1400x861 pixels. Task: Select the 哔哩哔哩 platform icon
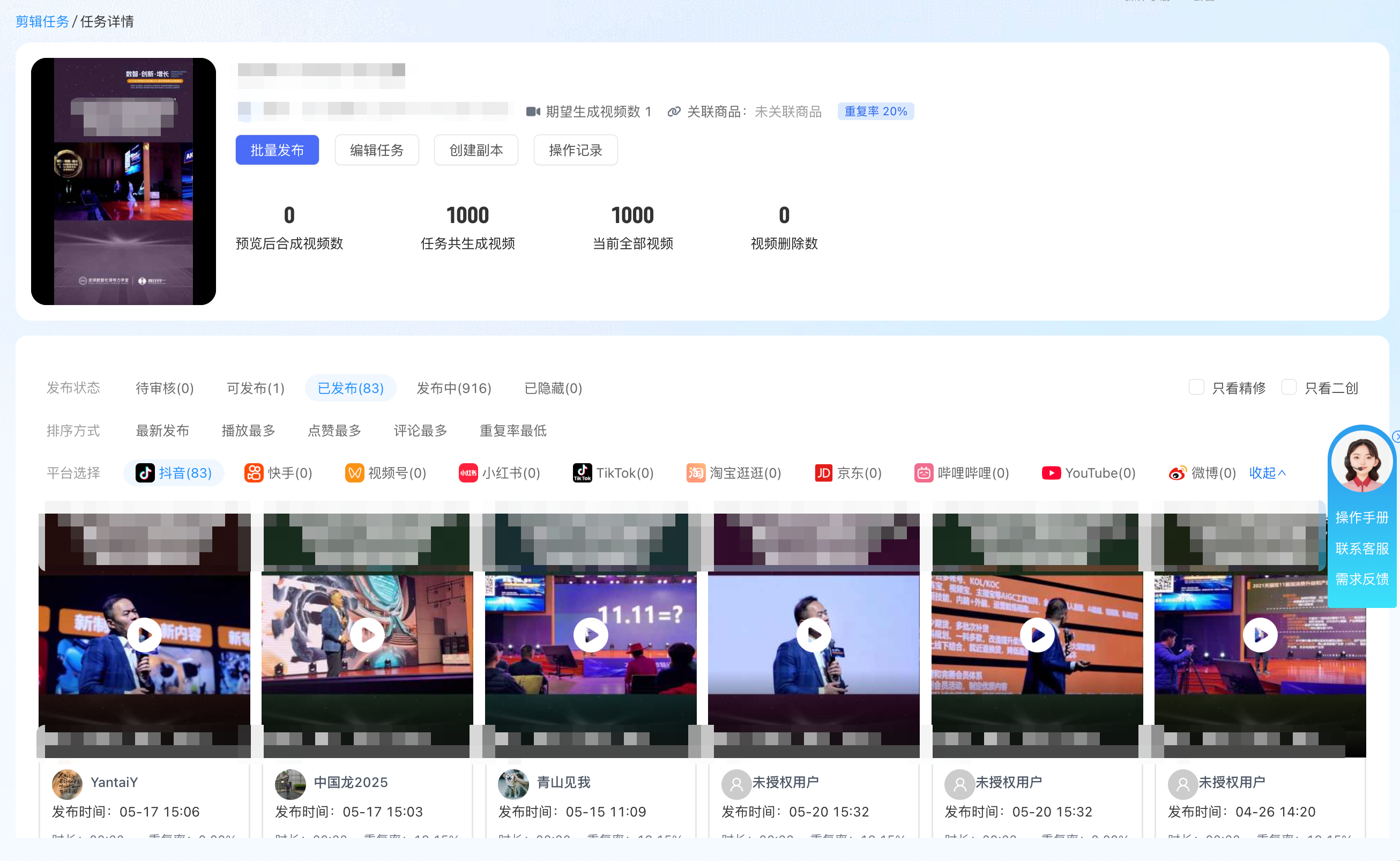coord(924,473)
